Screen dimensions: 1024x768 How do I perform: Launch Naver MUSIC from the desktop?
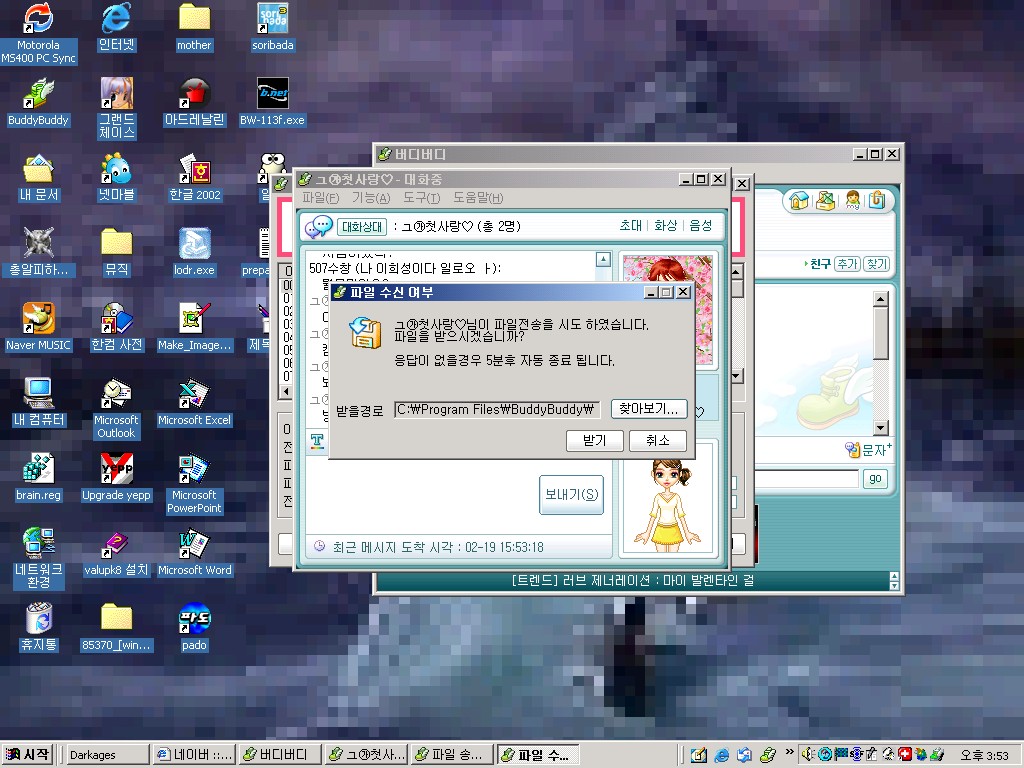tap(38, 319)
